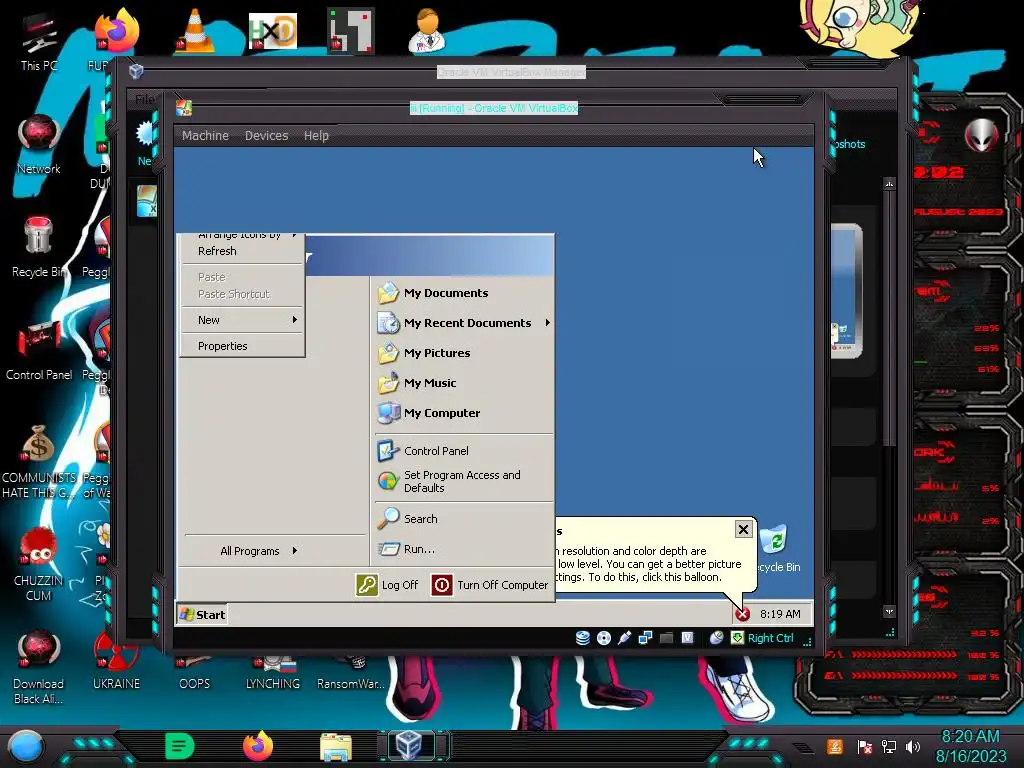The image size is (1024, 768).
Task: Open the host volume speaker tray icon
Action: (x=913, y=746)
